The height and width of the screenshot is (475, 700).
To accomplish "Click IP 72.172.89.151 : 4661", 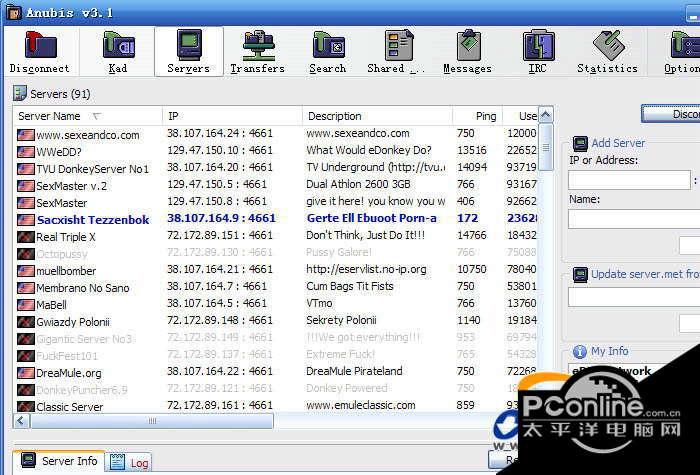I will pyautogui.click(x=220, y=235).
